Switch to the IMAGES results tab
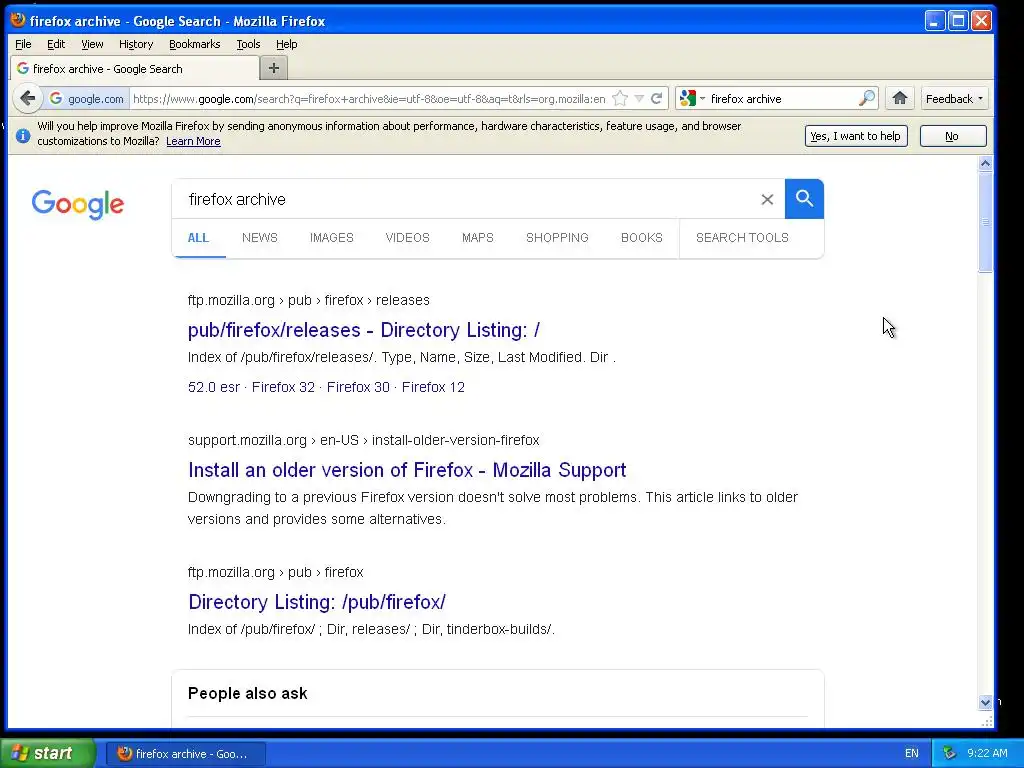 [332, 238]
